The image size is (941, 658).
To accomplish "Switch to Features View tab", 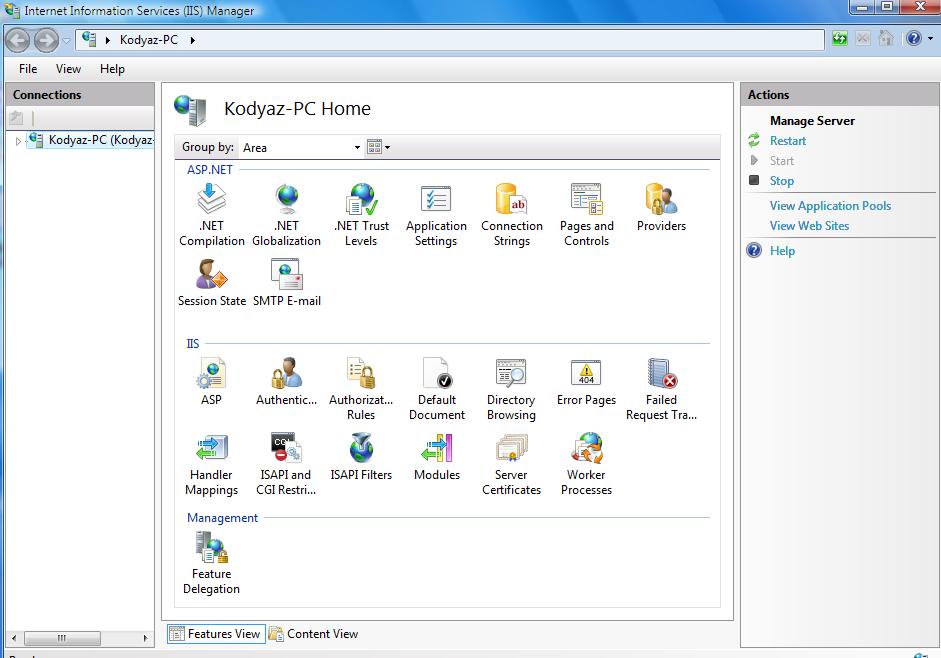I will (216, 634).
